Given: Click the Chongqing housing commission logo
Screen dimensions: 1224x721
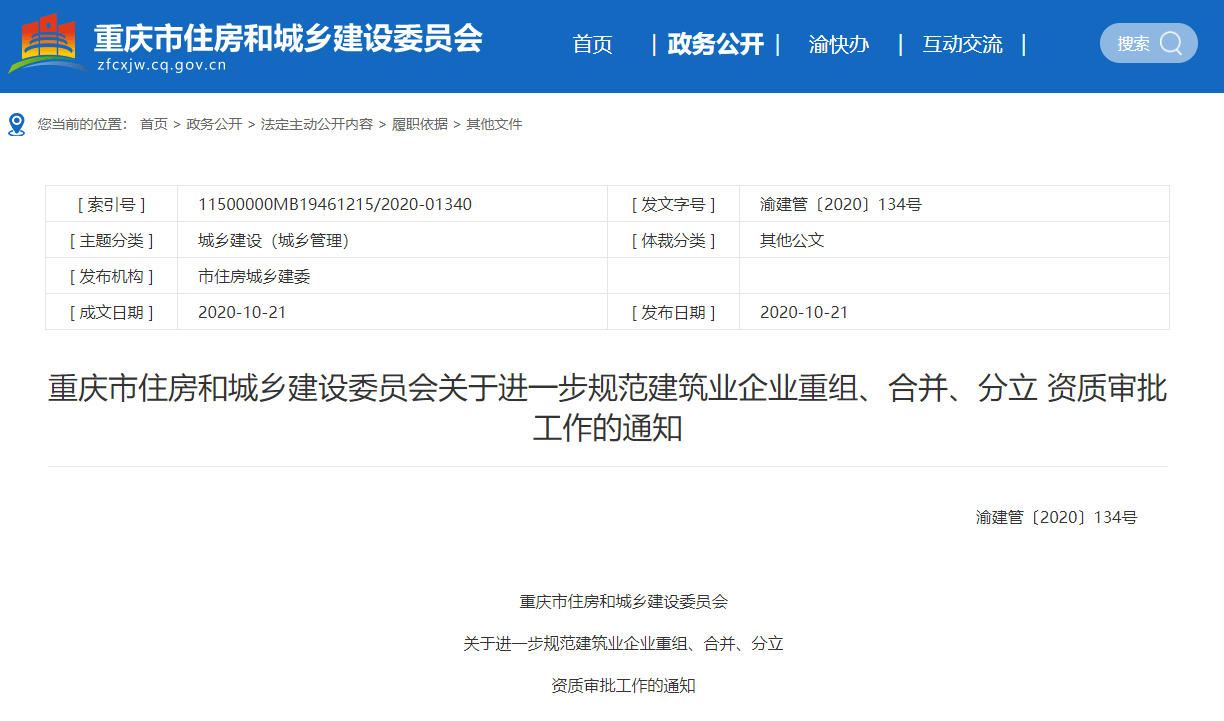Looking at the screenshot, I should pyautogui.click(x=47, y=44).
